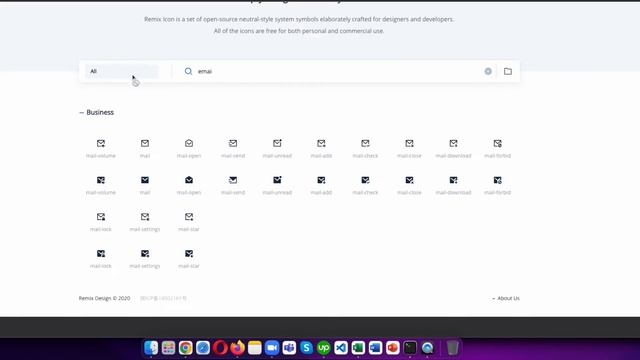Open Microsoft Word from the dock
Viewport: 640px width, 360px height.
coord(376,348)
